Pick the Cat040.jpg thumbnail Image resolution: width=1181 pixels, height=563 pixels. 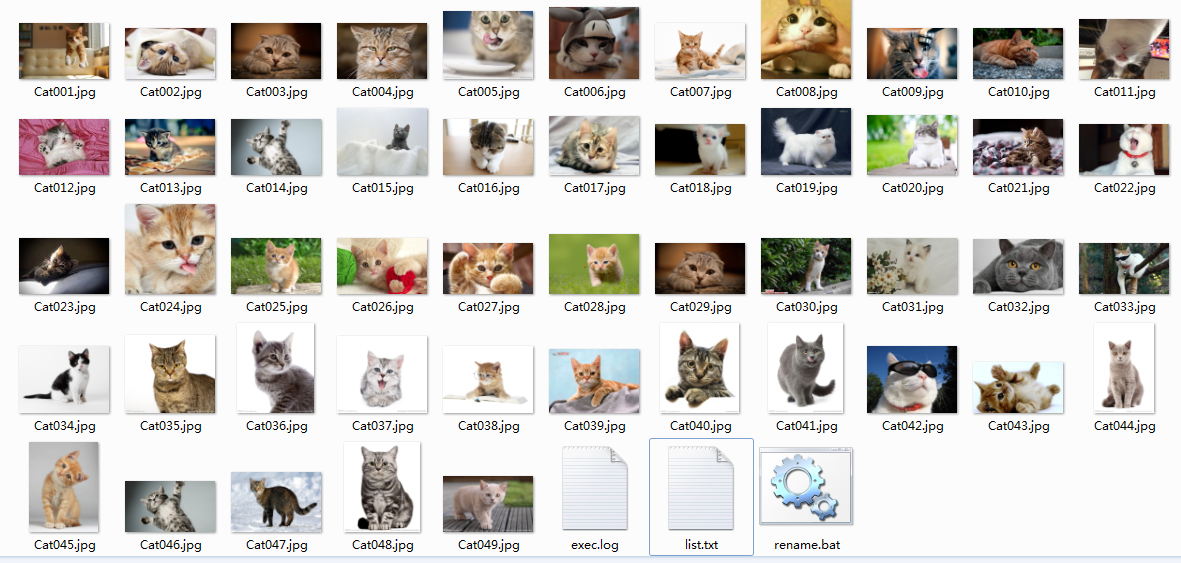pos(700,368)
